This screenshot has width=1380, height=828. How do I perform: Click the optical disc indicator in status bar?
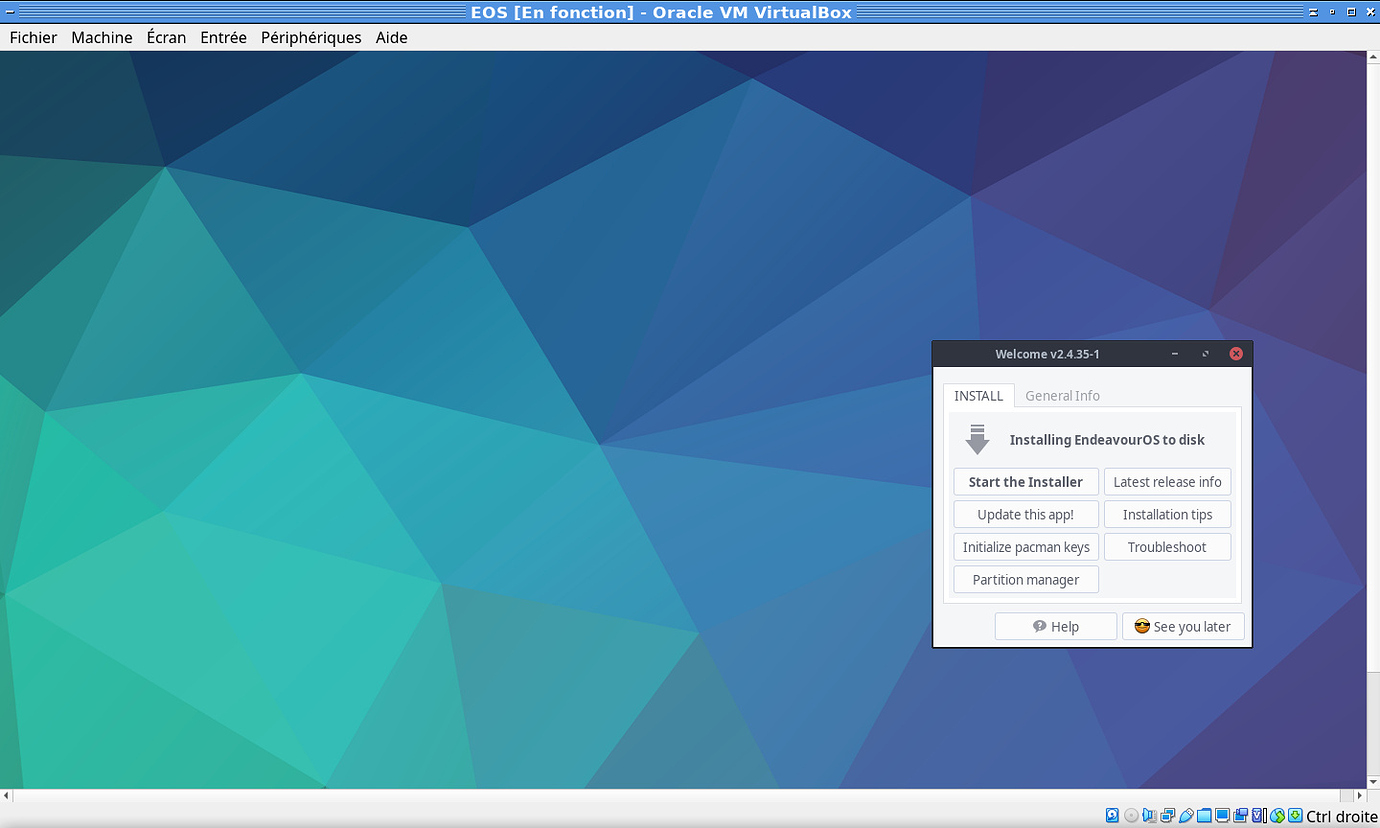(x=1131, y=816)
